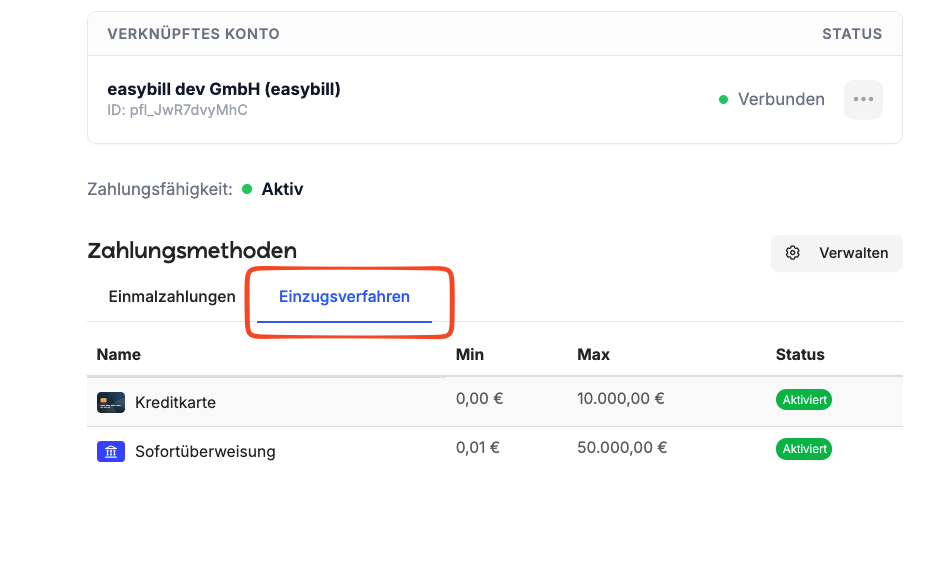
Task: Click the Zahlungsmethoden heading
Action: (x=192, y=251)
